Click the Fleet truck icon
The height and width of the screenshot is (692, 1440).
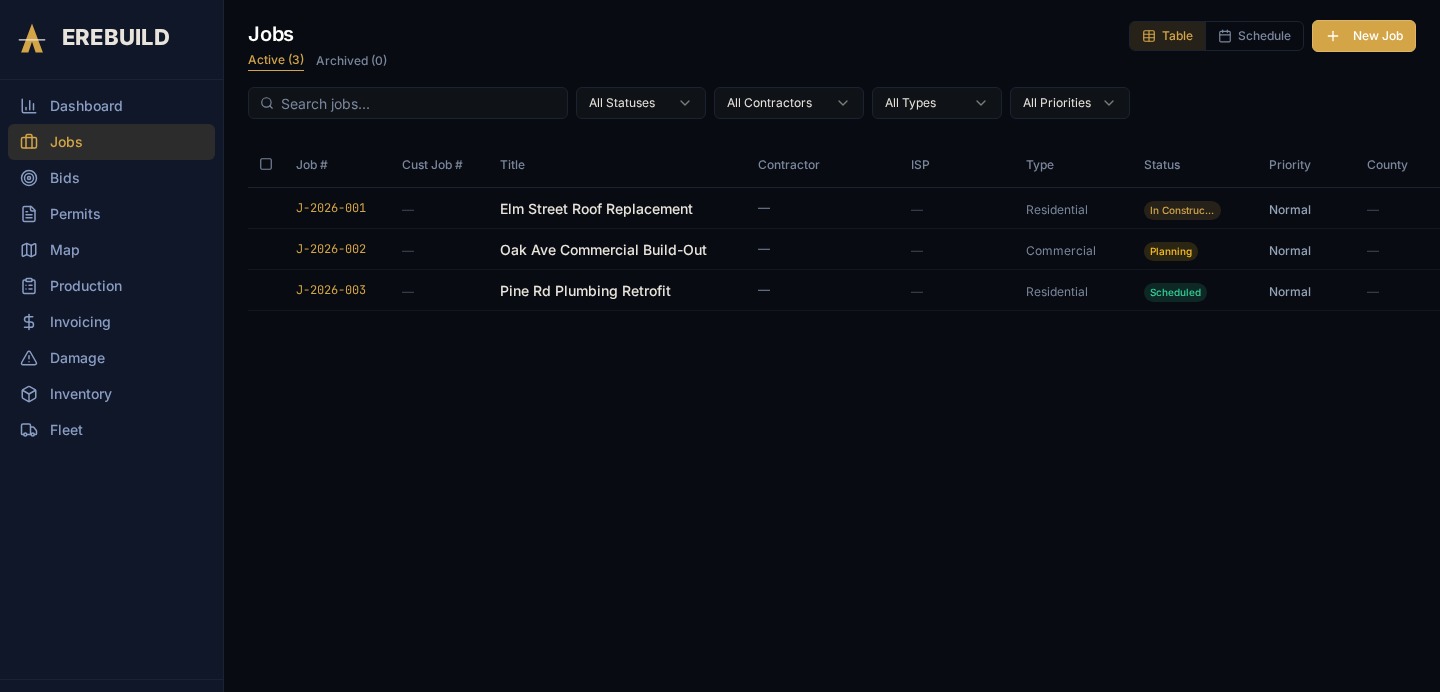pyautogui.click(x=29, y=430)
